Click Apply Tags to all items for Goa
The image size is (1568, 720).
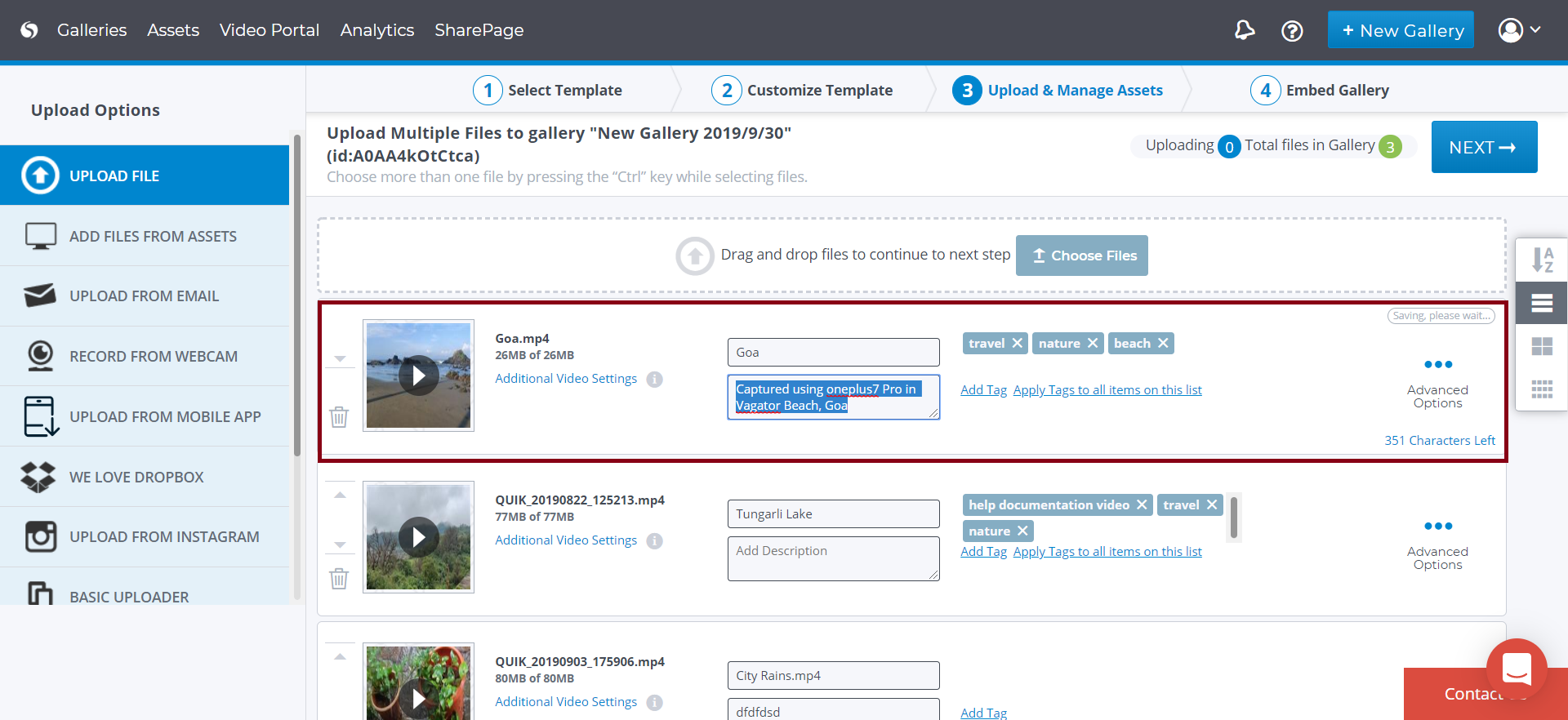tap(1107, 390)
